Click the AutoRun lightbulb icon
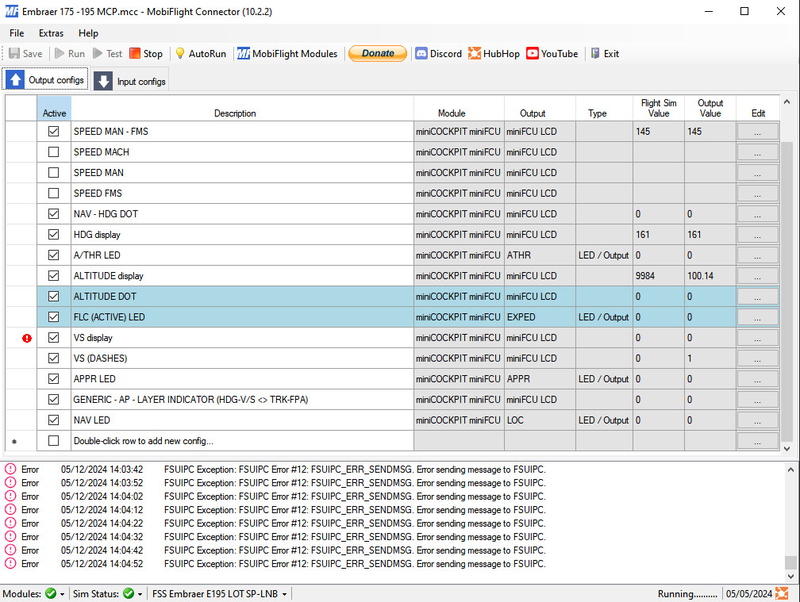 180,54
